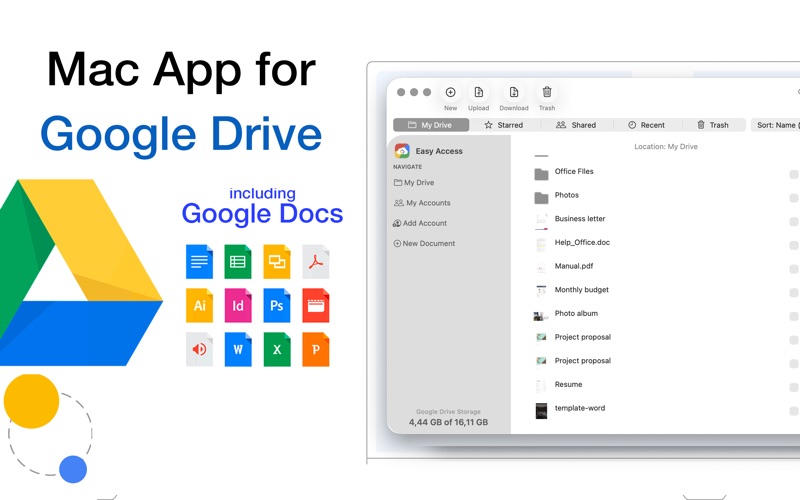Click the InDesign Id file icon
The image size is (800, 500).
click(238, 306)
